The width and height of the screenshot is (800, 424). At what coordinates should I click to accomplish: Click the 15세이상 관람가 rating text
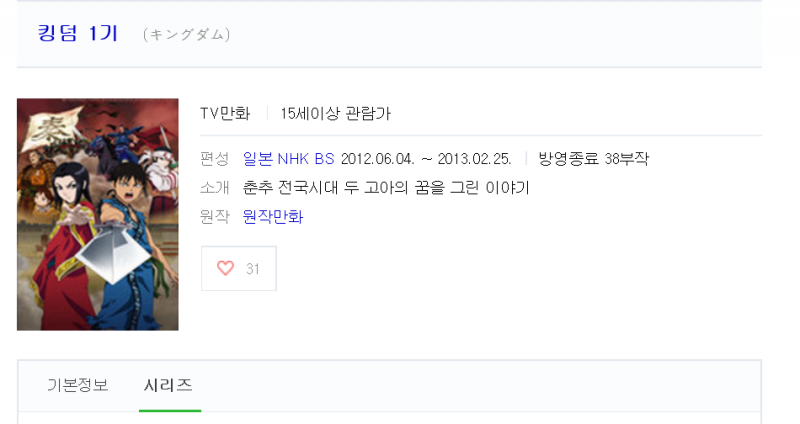[x=335, y=114]
